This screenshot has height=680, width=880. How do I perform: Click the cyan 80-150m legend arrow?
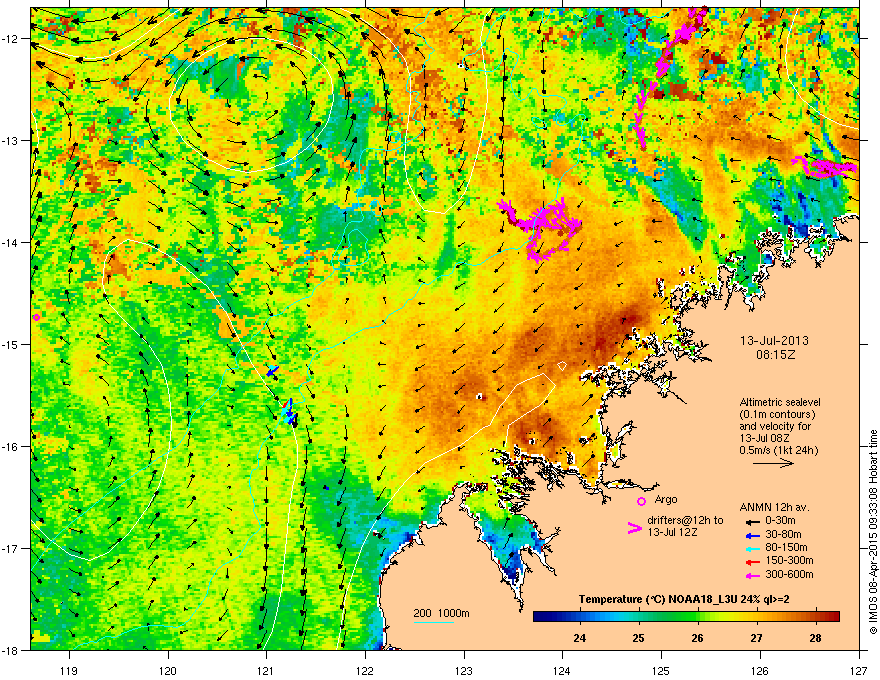(751, 548)
